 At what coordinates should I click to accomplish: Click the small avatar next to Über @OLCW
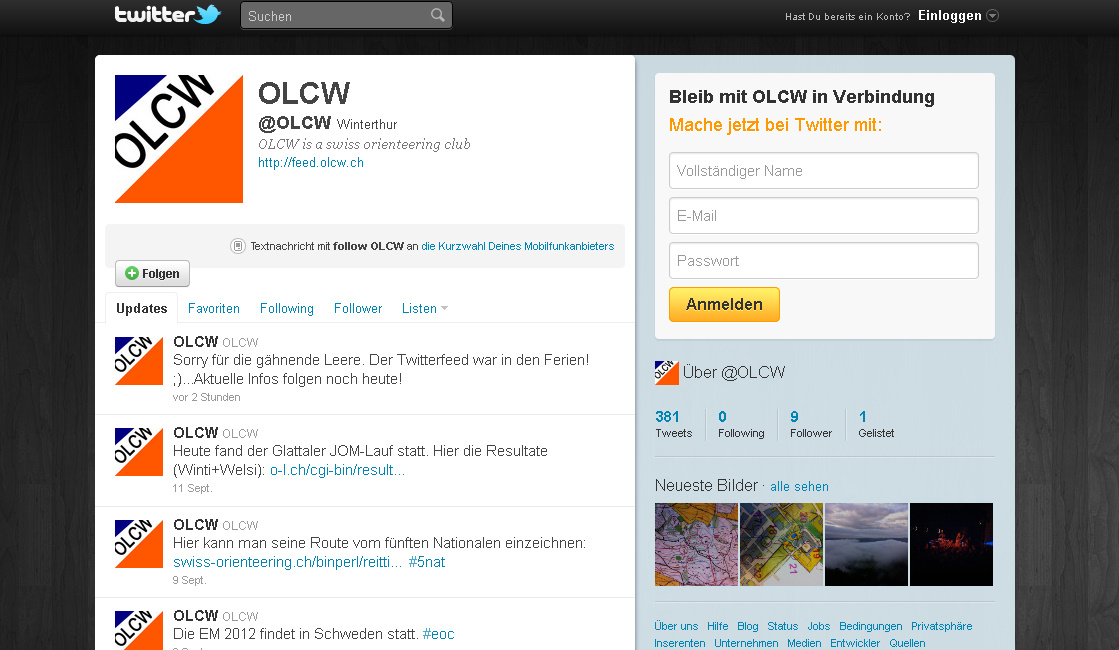667,372
